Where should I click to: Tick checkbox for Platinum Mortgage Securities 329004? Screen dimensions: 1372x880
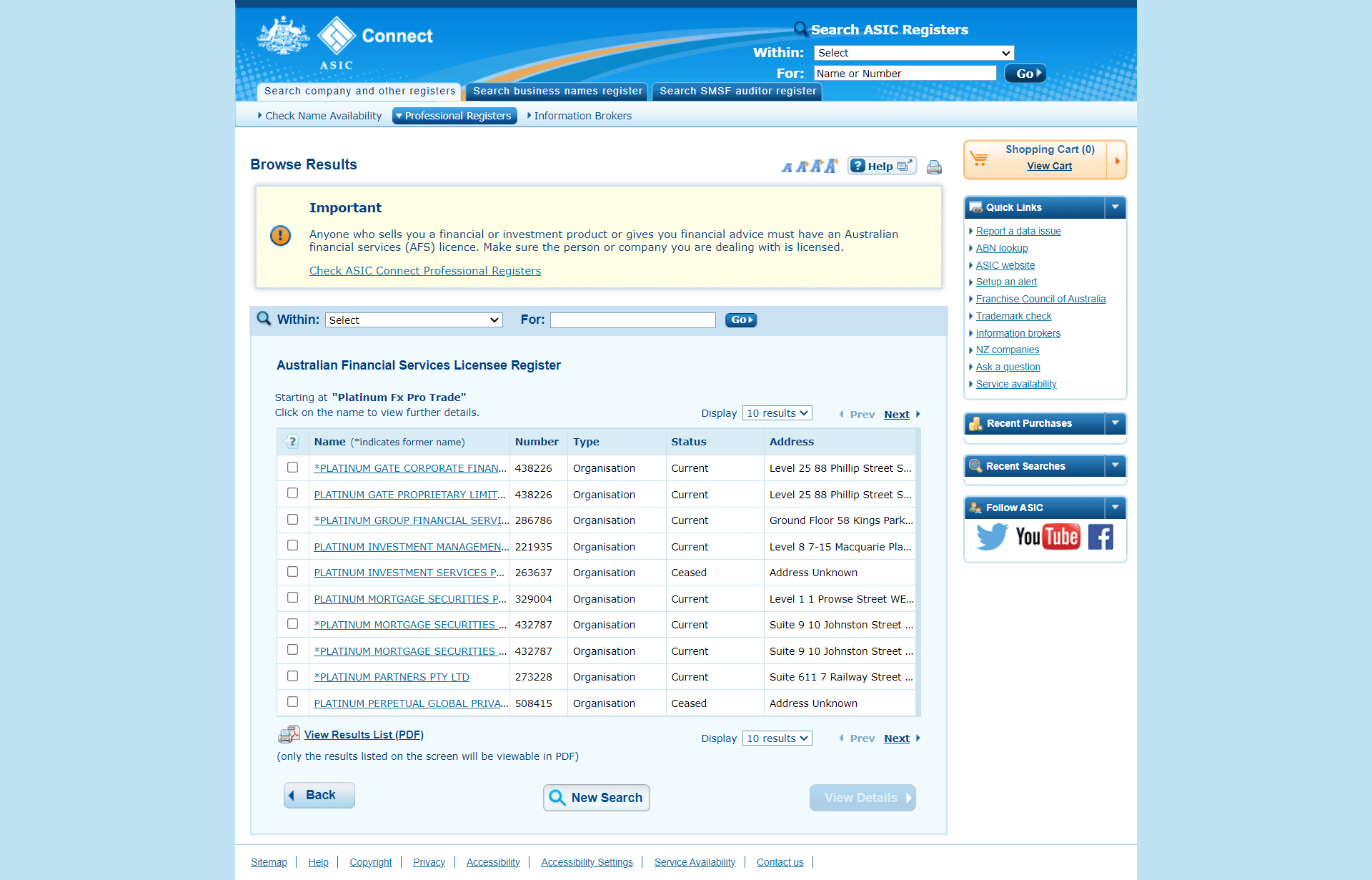(292, 598)
